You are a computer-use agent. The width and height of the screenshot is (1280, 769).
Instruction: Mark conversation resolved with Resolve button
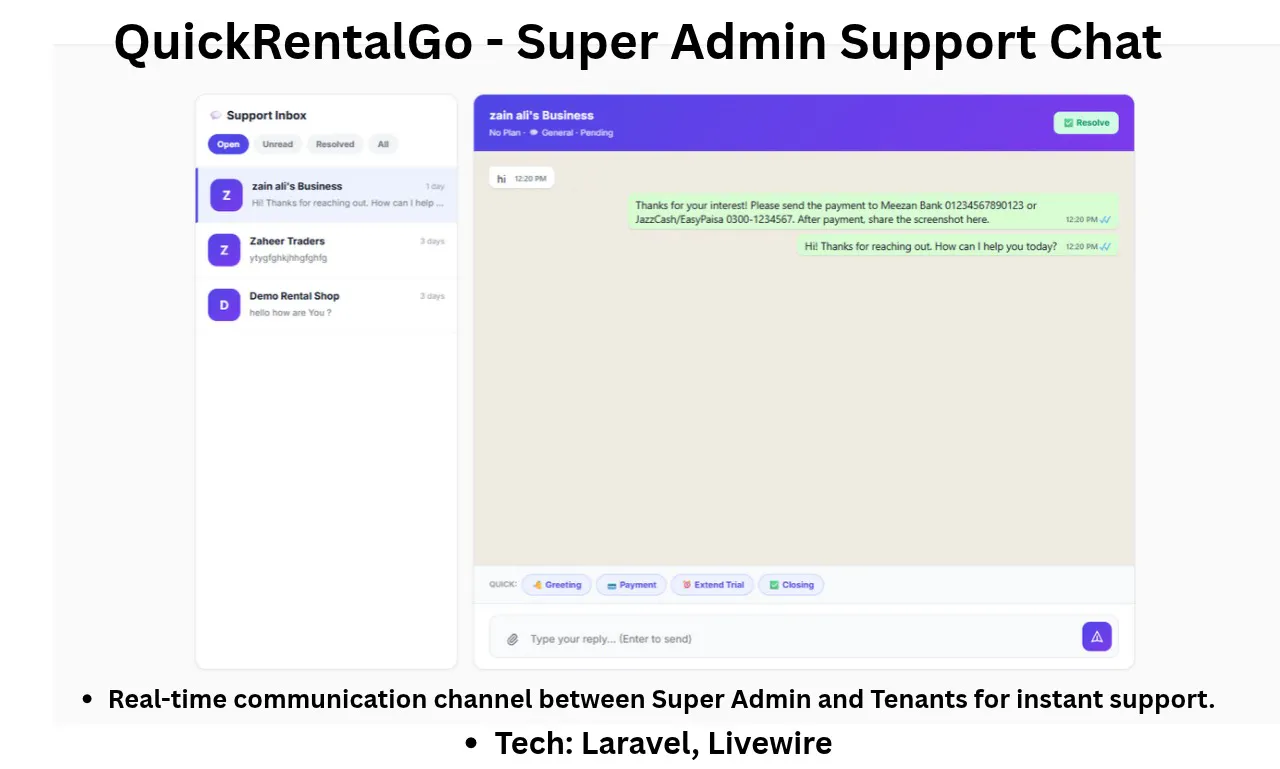point(1086,123)
